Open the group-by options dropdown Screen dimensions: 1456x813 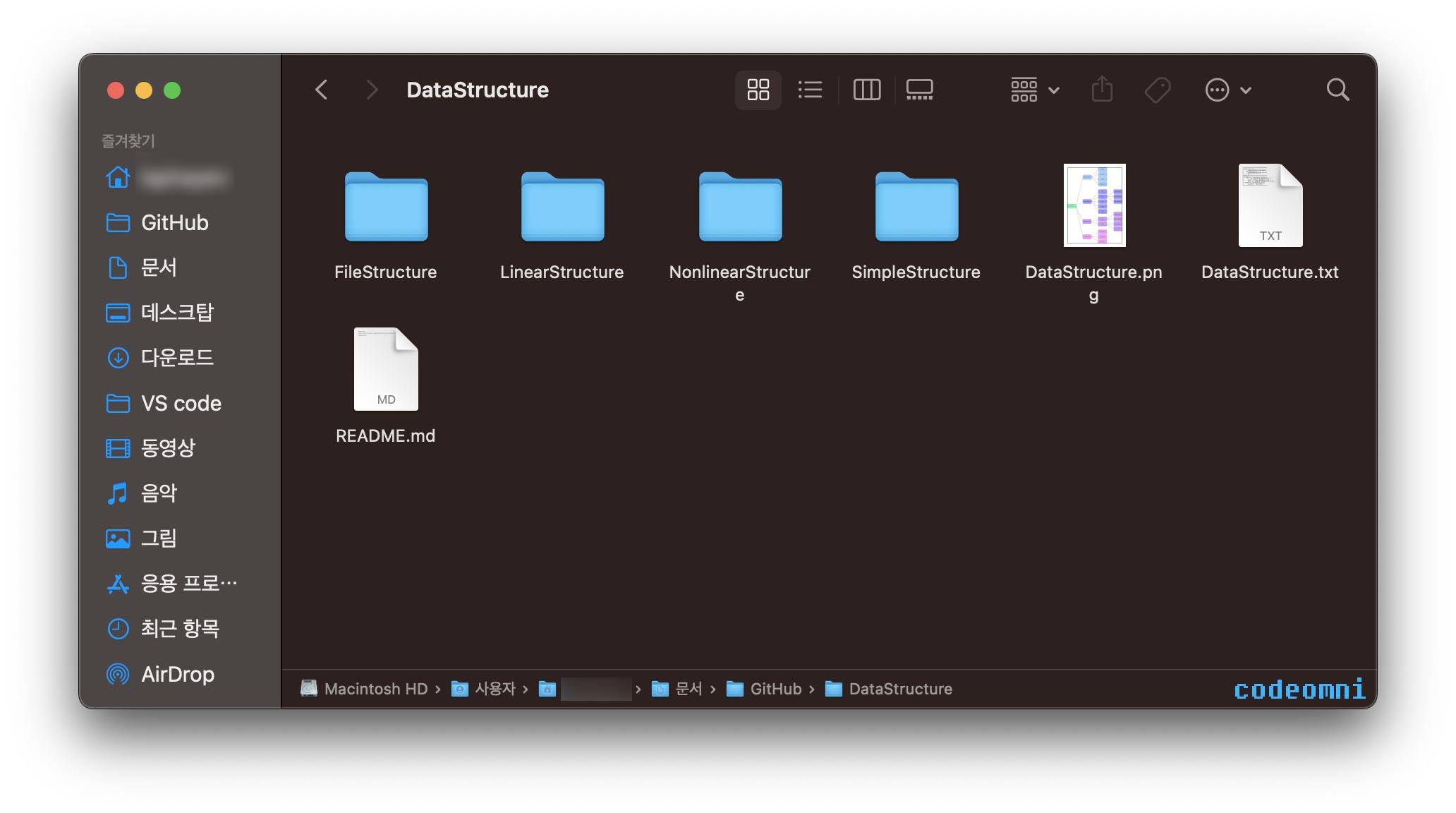(x=1034, y=90)
